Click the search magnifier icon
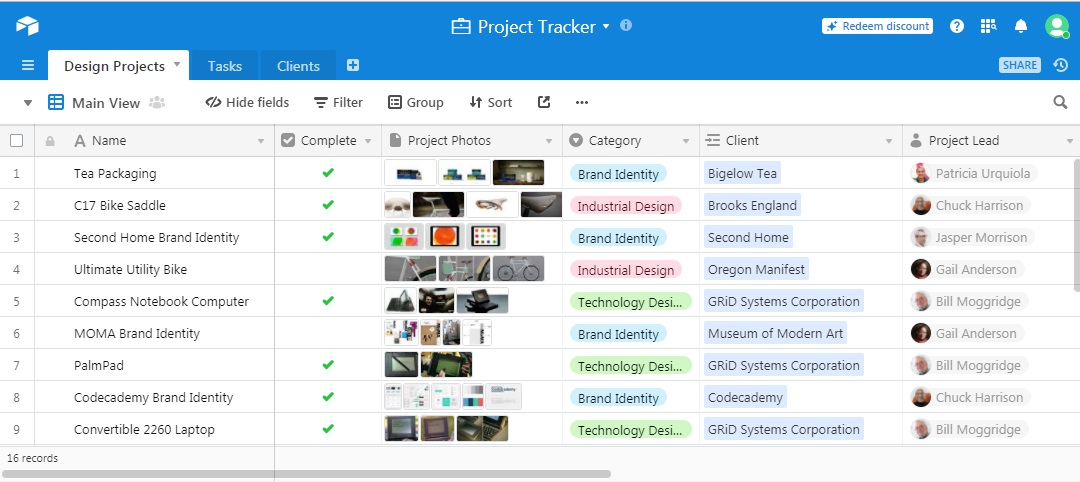 (x=1061, y=103)
